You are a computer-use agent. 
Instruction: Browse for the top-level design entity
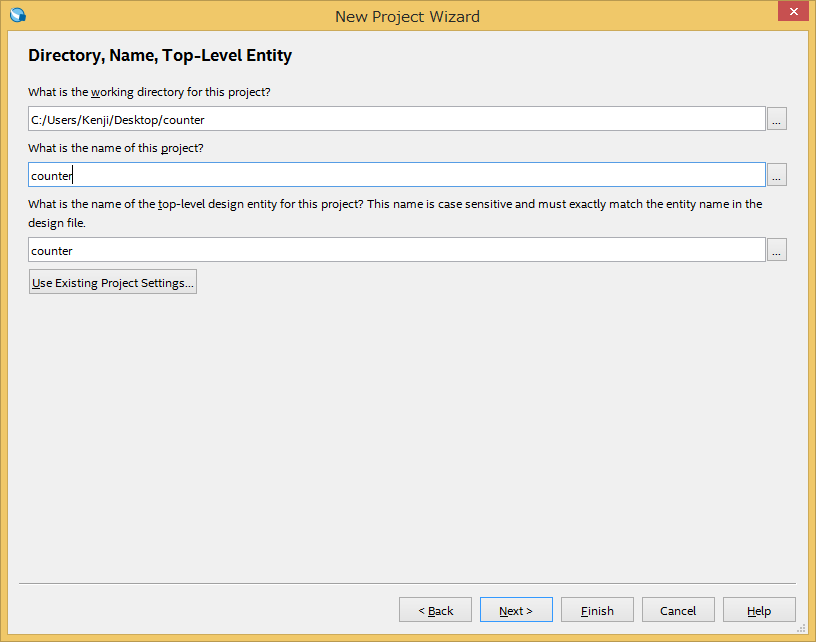[776, 250]
